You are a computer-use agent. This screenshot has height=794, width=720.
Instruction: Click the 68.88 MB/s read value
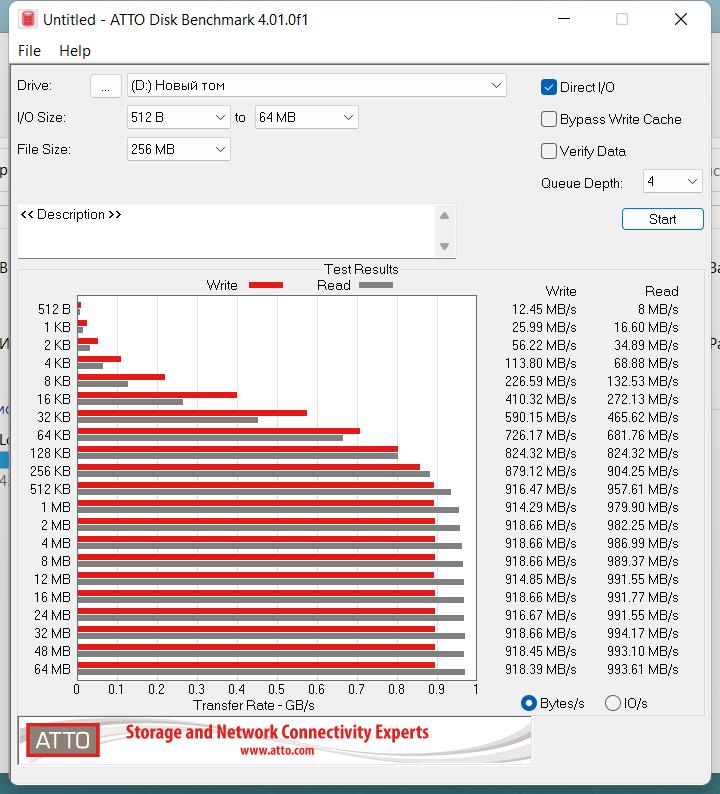pyautogui.click(x=646, y=363)
